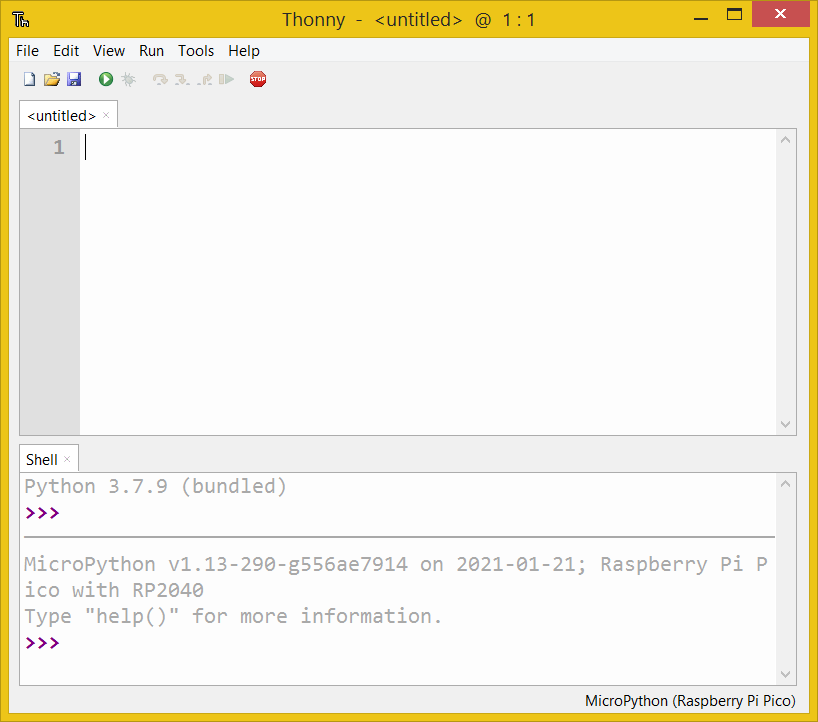
Task: Minimize the Thonny window
Action: click(x=701, y=19)
